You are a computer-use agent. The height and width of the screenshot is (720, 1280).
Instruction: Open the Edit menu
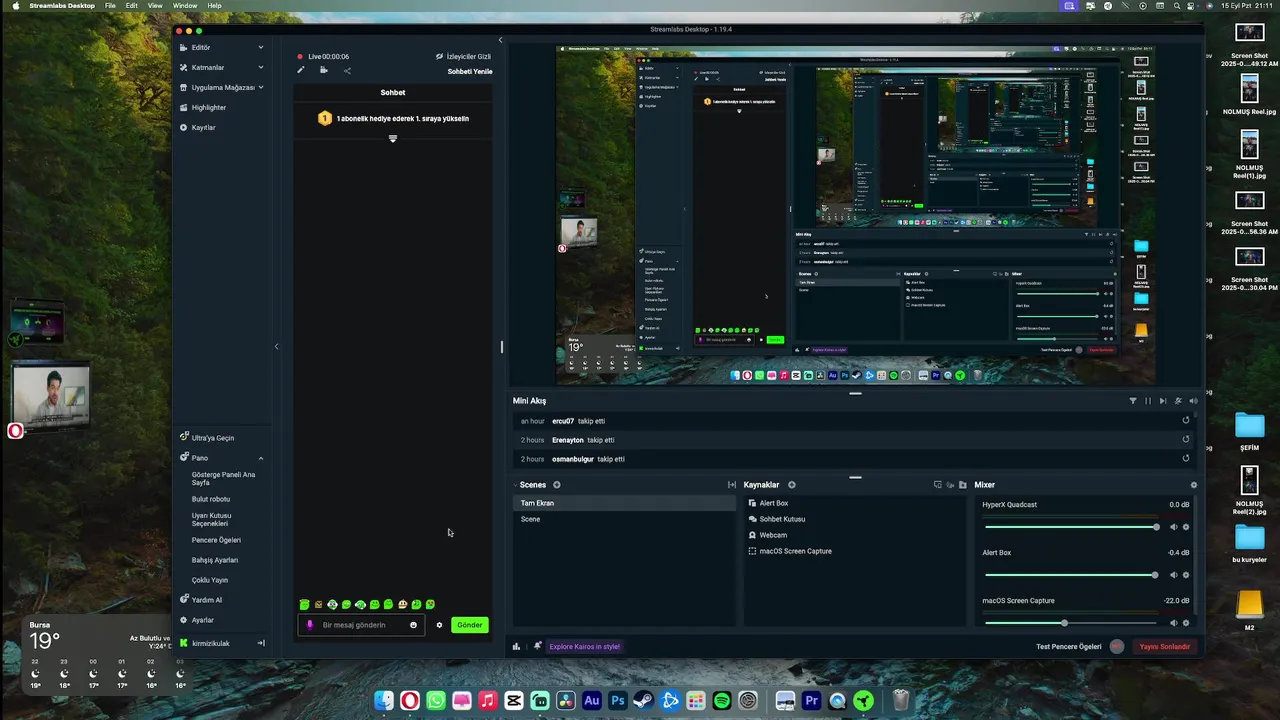131,6
